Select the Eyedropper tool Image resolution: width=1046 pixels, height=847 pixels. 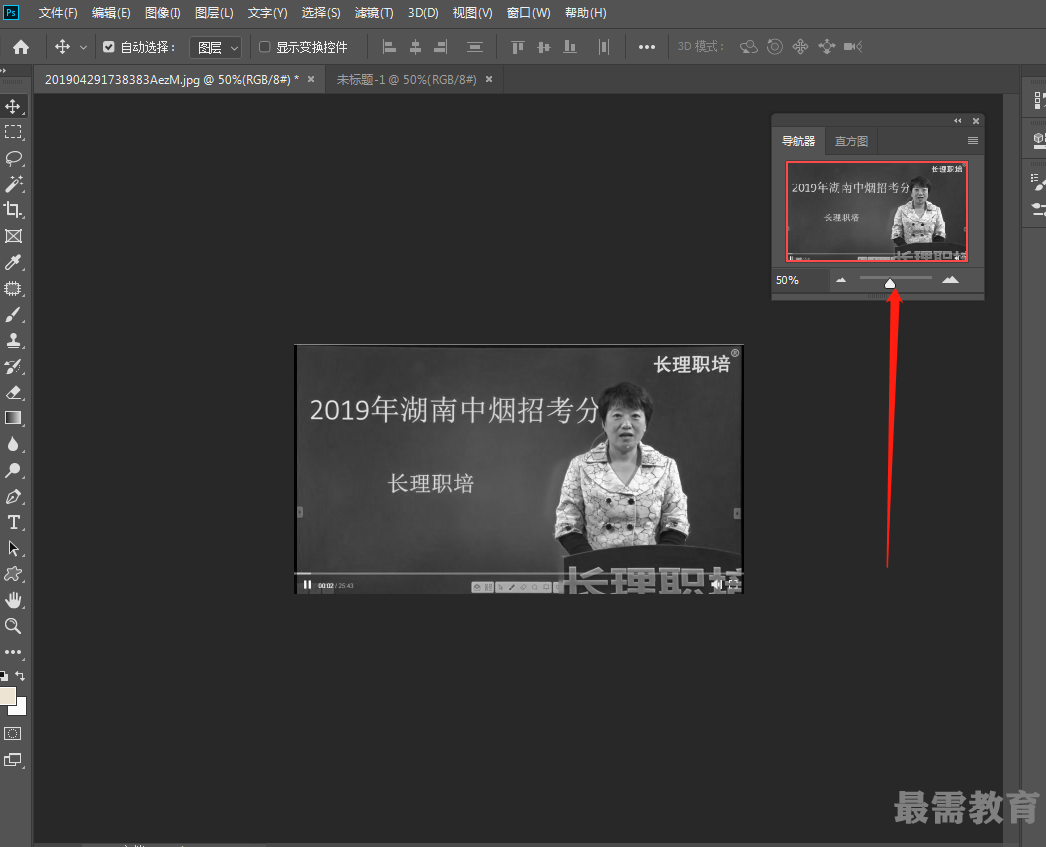[13, 262]
